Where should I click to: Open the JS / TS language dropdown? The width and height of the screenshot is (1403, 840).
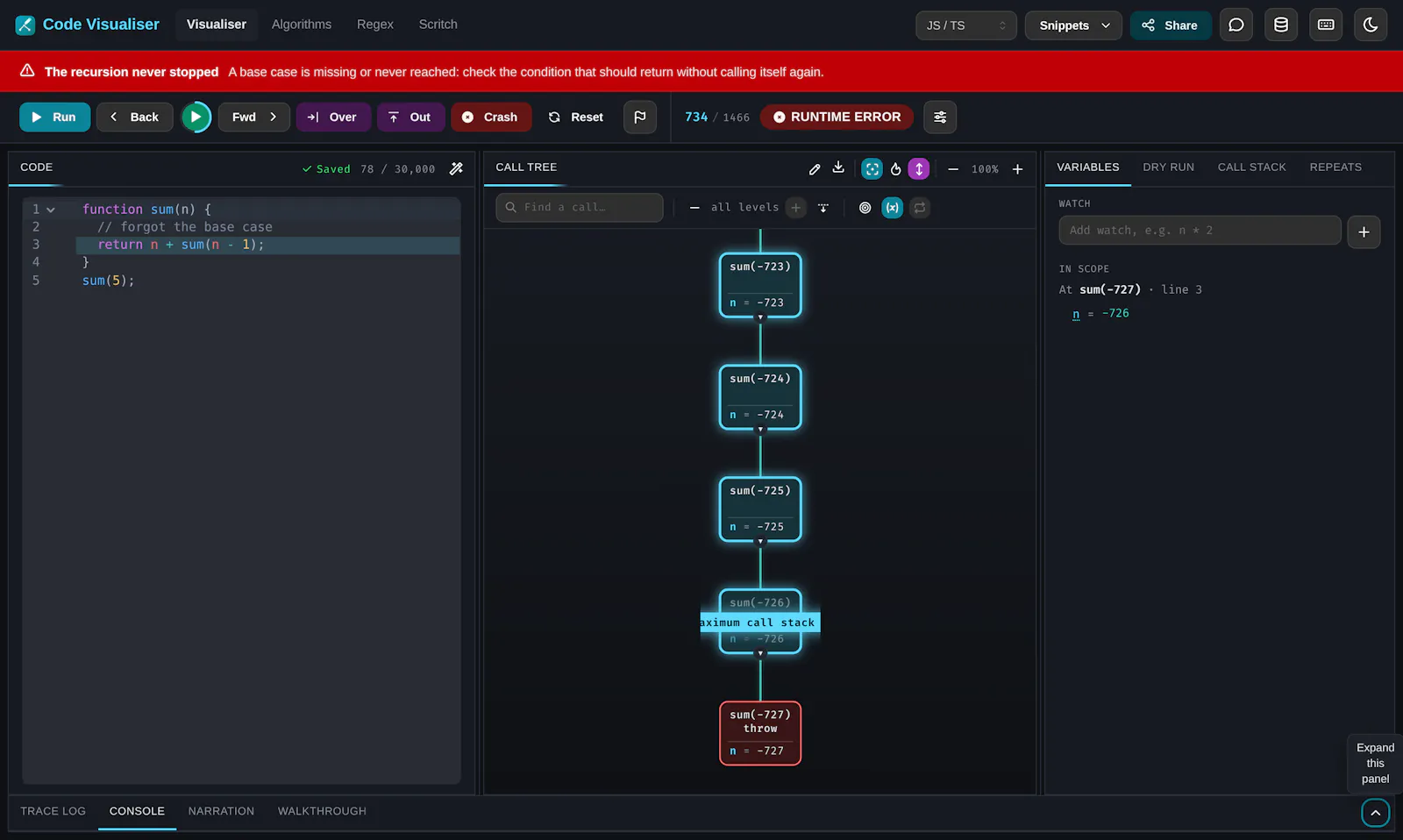coord(966,25)
